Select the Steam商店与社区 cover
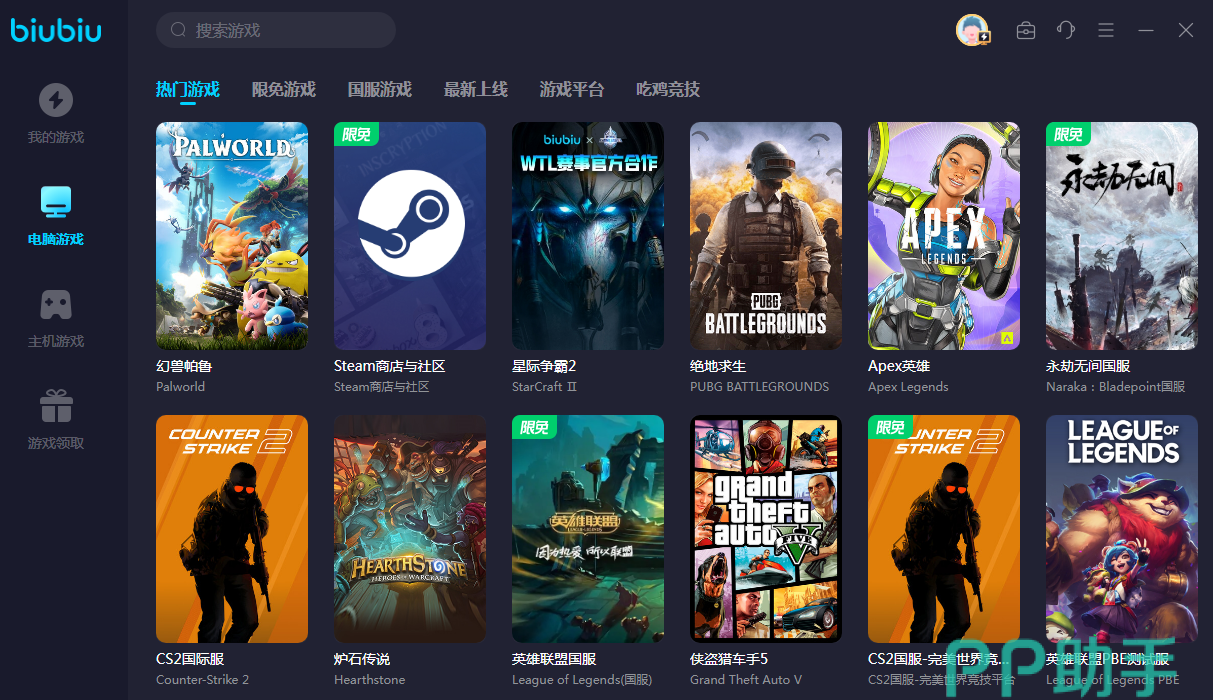The width and height of the screenshot is (1213, 700). [410, 236]
